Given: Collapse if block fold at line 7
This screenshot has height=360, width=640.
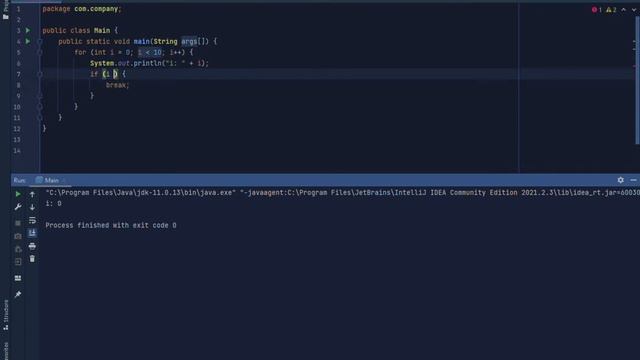Looking at the screenshot, I should click(40, 74).
